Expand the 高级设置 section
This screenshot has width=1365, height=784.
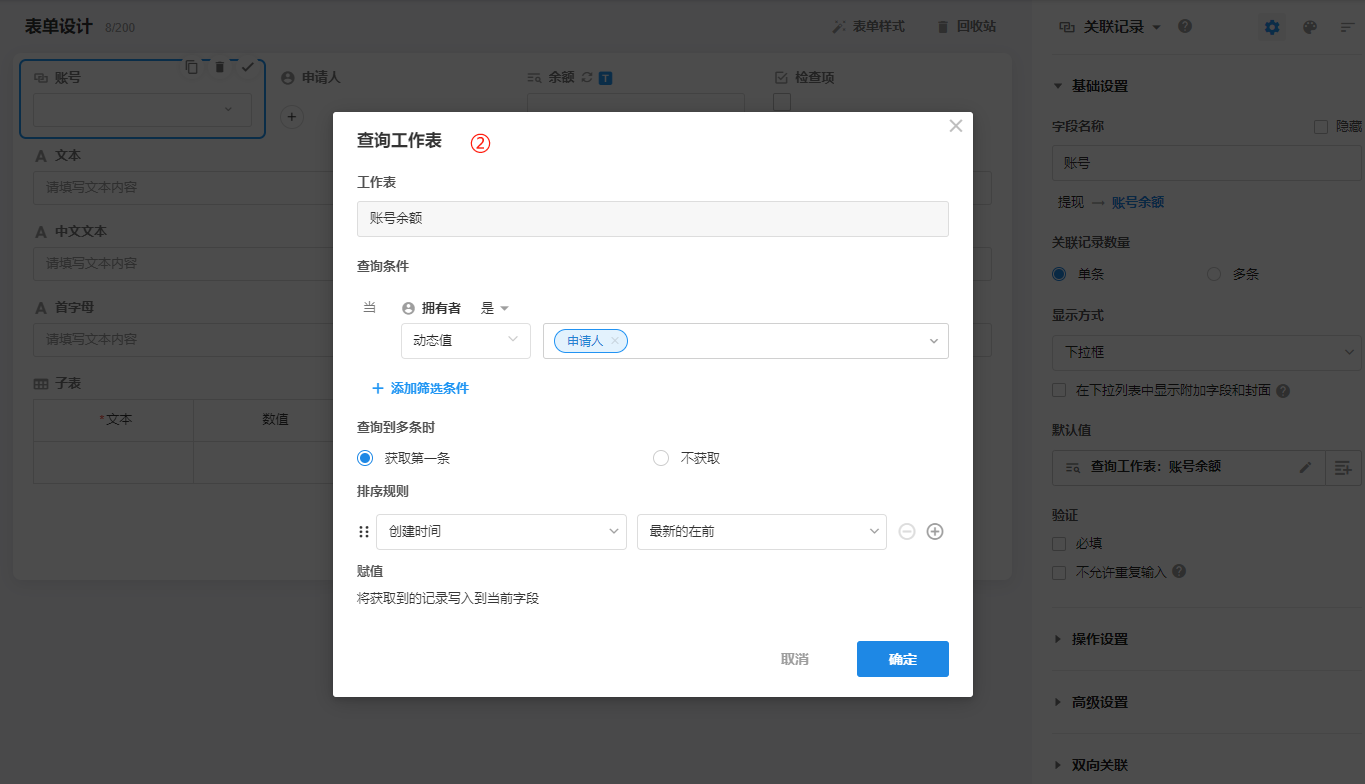[1100, 702]
